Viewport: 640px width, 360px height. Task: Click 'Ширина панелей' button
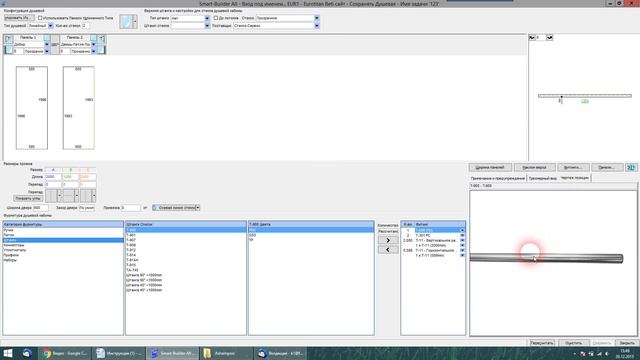pos(490,167)
